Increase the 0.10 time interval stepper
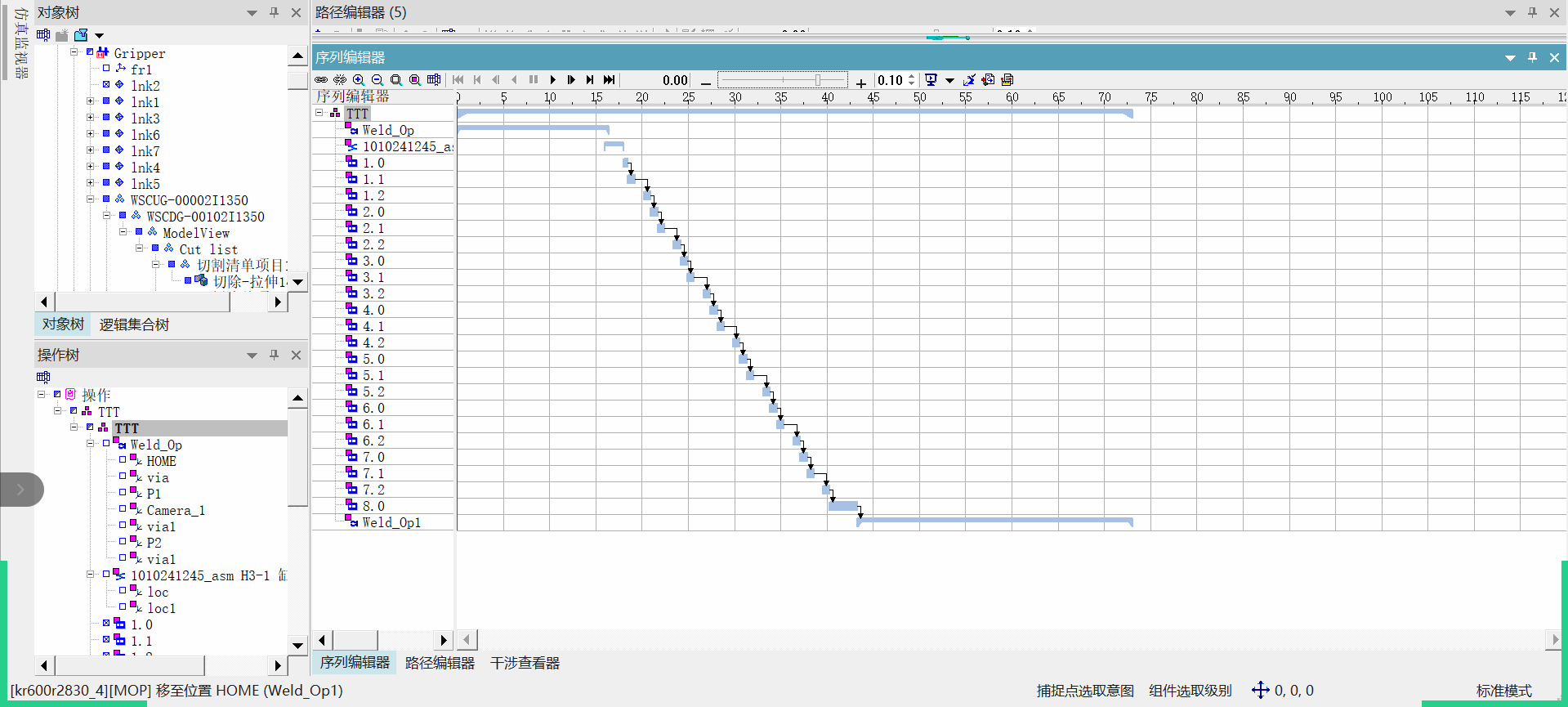 pos(912,77)
